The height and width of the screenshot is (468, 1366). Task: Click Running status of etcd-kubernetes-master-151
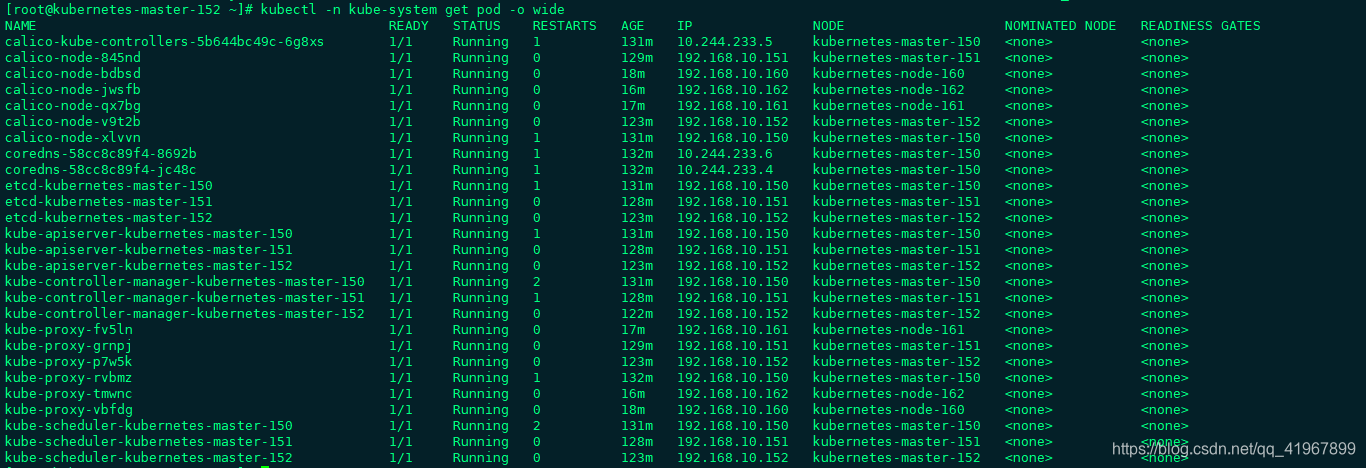[x=481, y=201]
